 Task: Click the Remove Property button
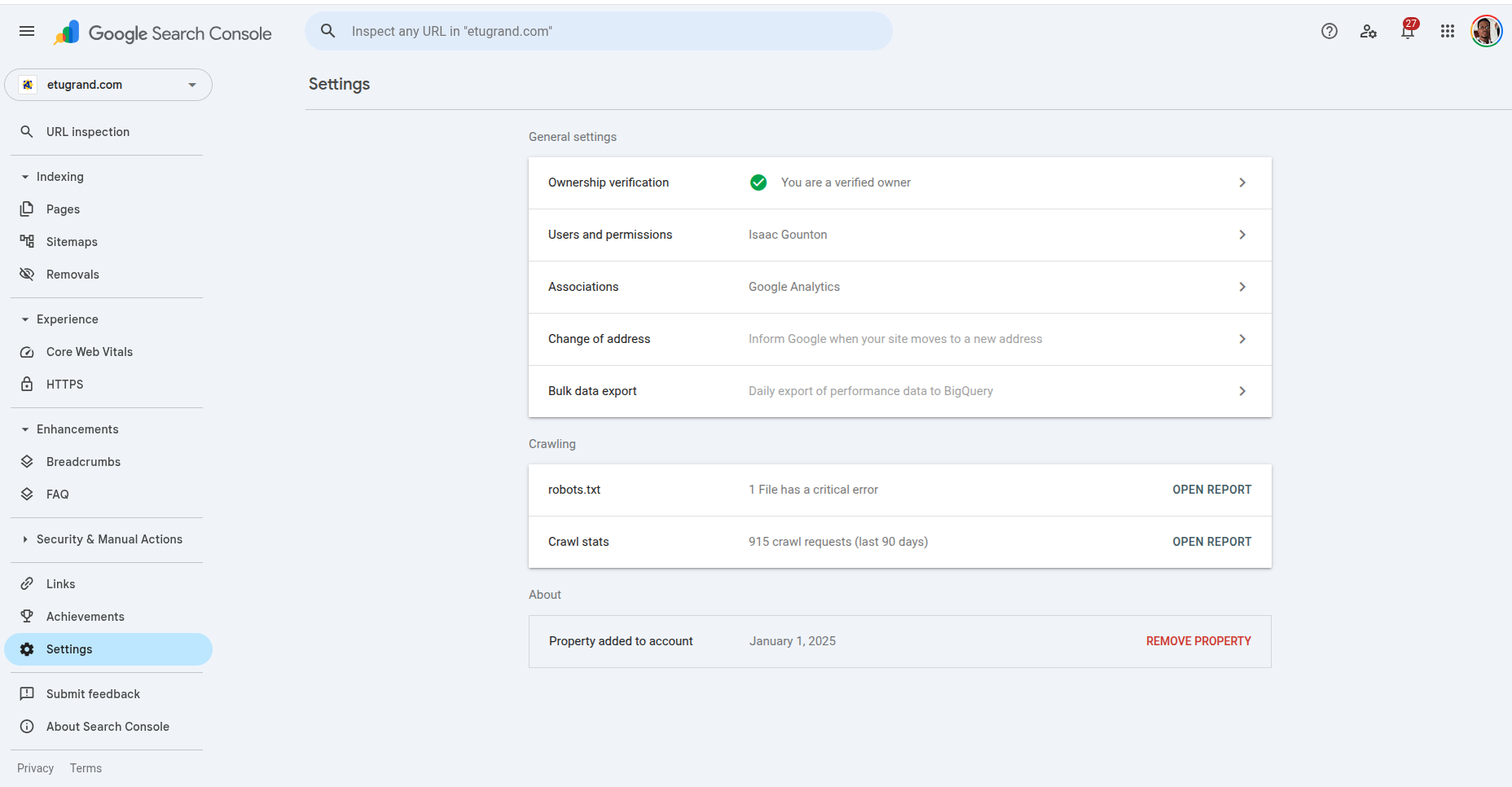(1198, 641)
